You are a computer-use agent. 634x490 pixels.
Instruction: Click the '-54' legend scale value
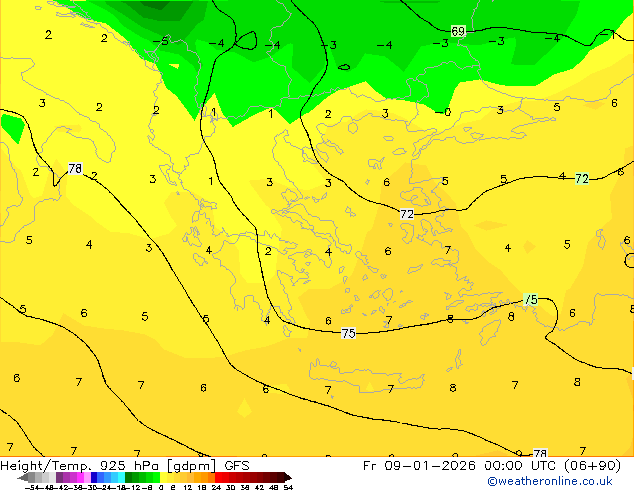tap(34, 487)
